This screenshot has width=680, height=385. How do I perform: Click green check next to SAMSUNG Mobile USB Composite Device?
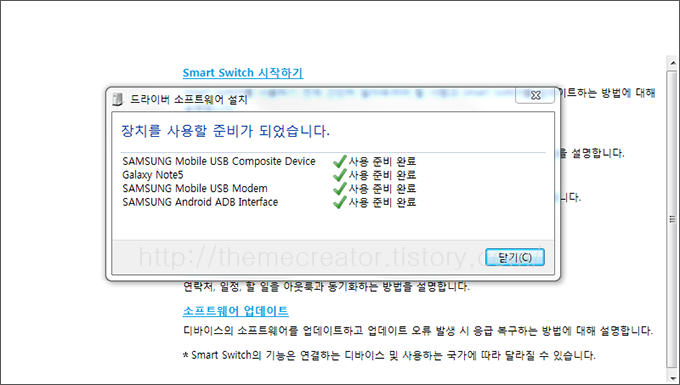[340, 161]
